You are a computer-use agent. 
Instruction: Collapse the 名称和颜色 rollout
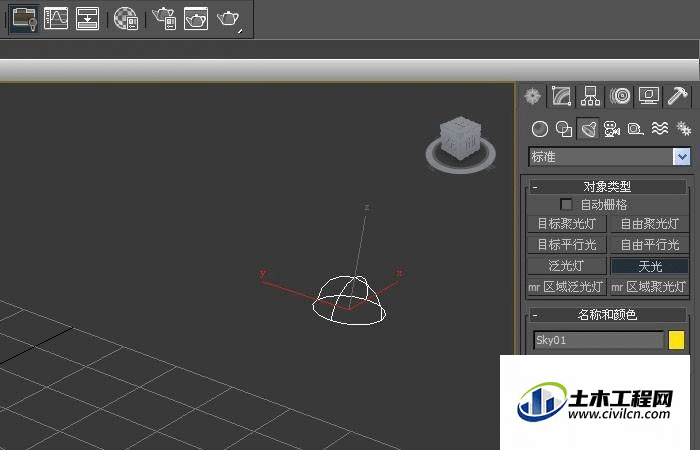[608, 315]
